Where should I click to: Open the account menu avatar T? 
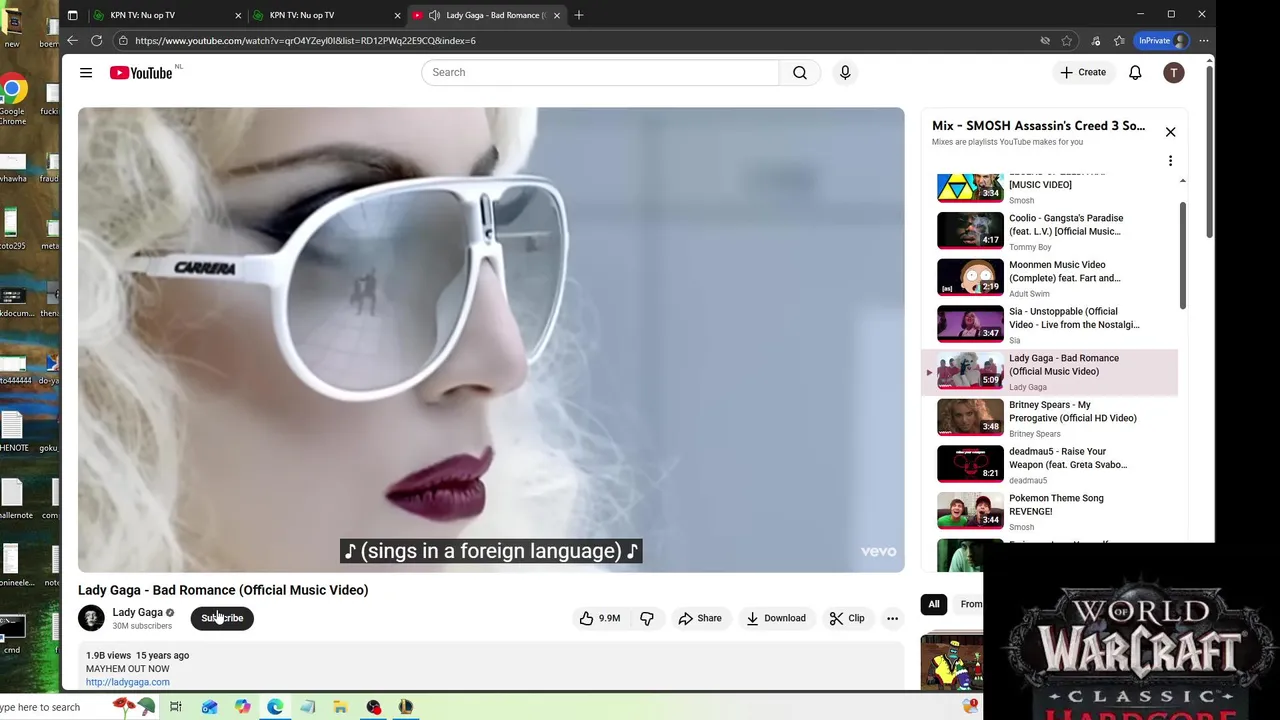pos(1174,72)
